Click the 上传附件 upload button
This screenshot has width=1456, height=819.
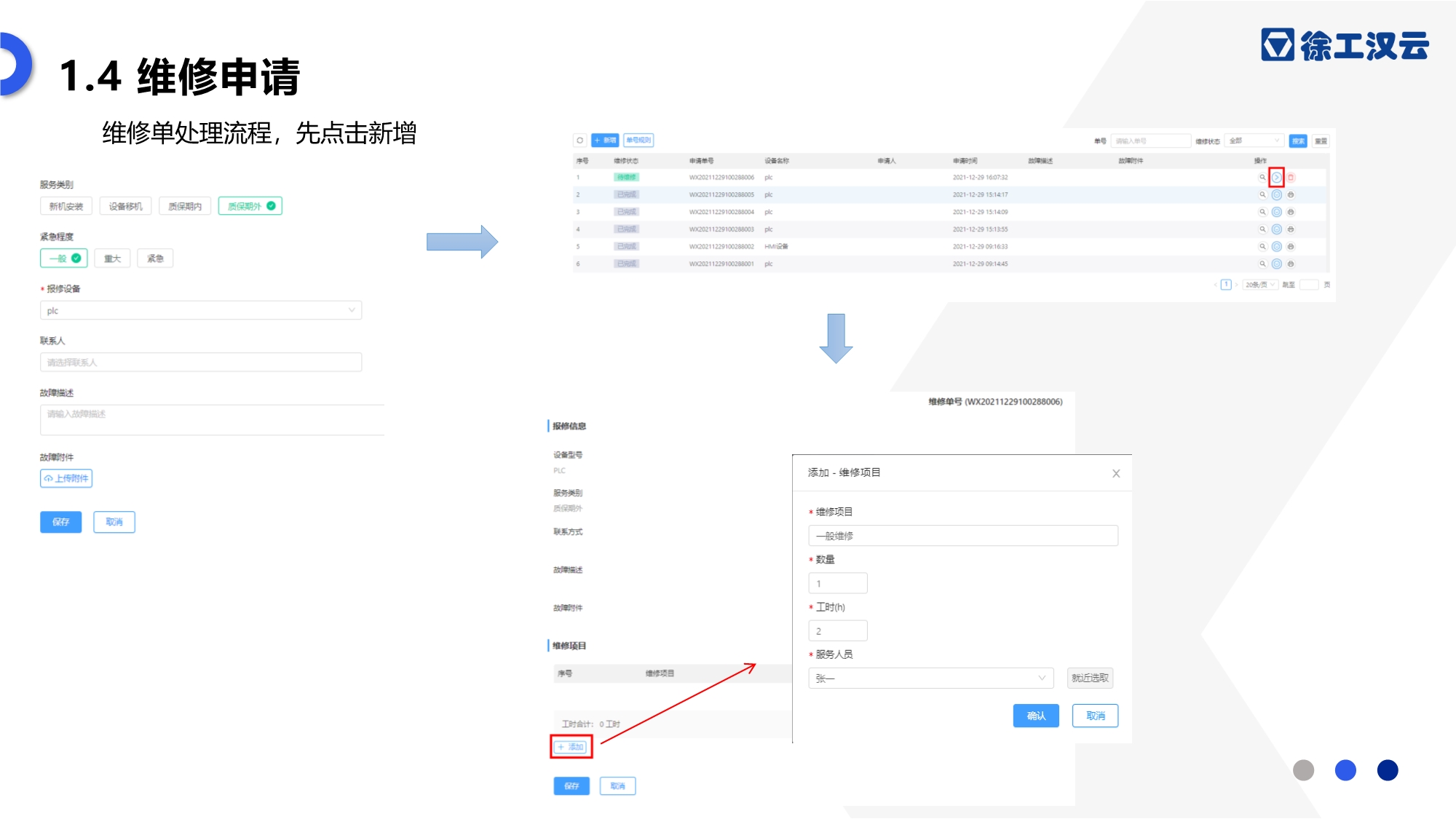click(x=66, y=478)
